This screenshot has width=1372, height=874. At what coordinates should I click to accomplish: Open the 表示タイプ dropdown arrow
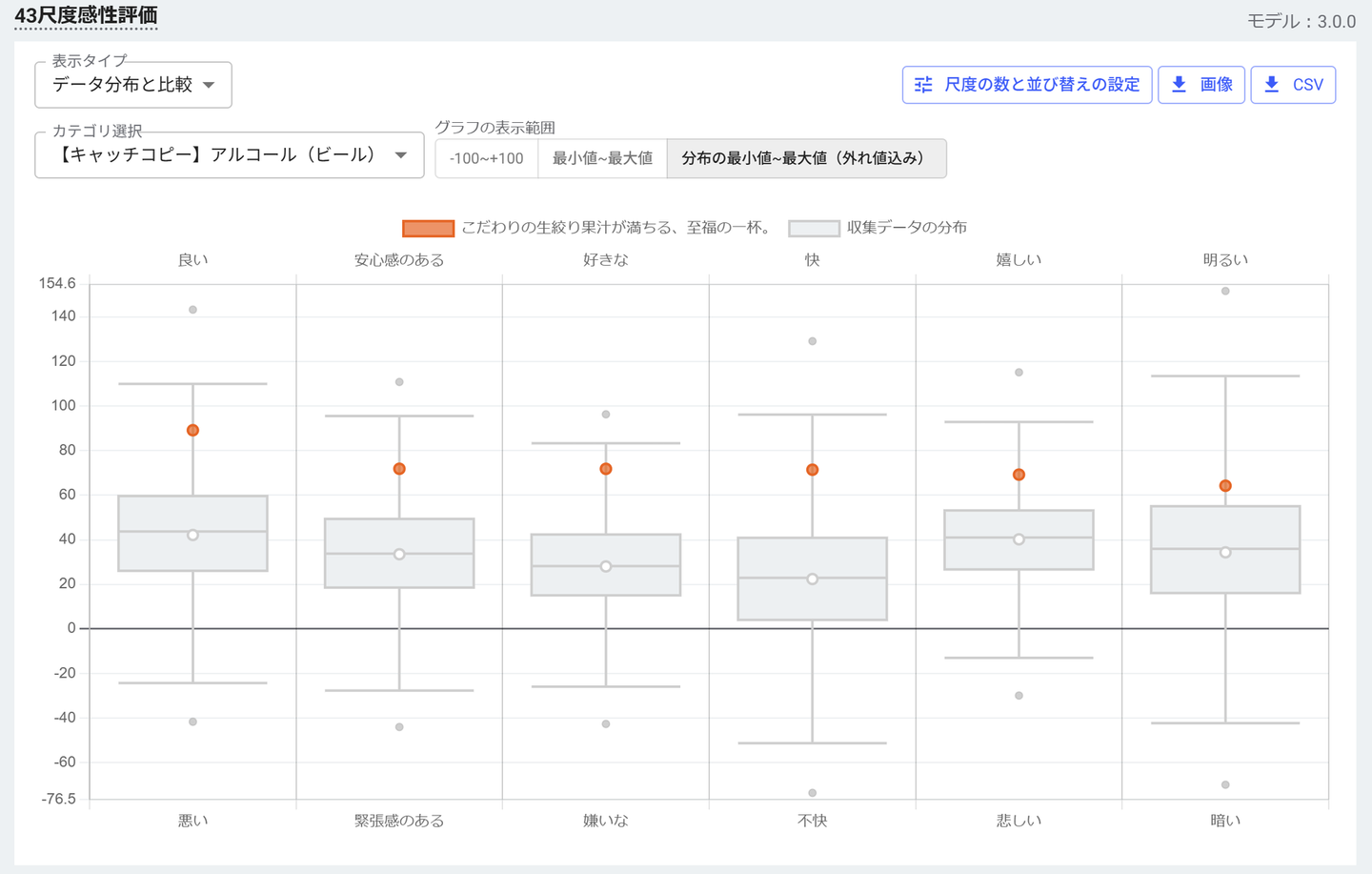coord(209,85)
